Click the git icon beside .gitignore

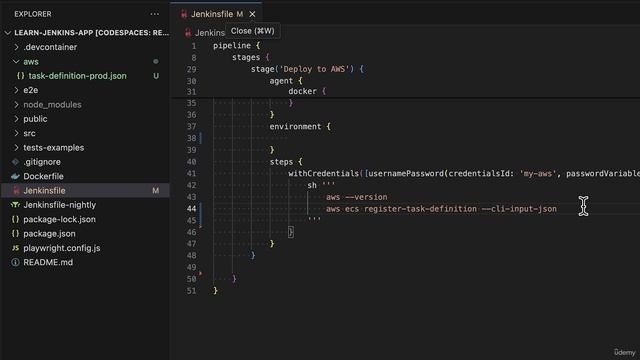point(16,162)
